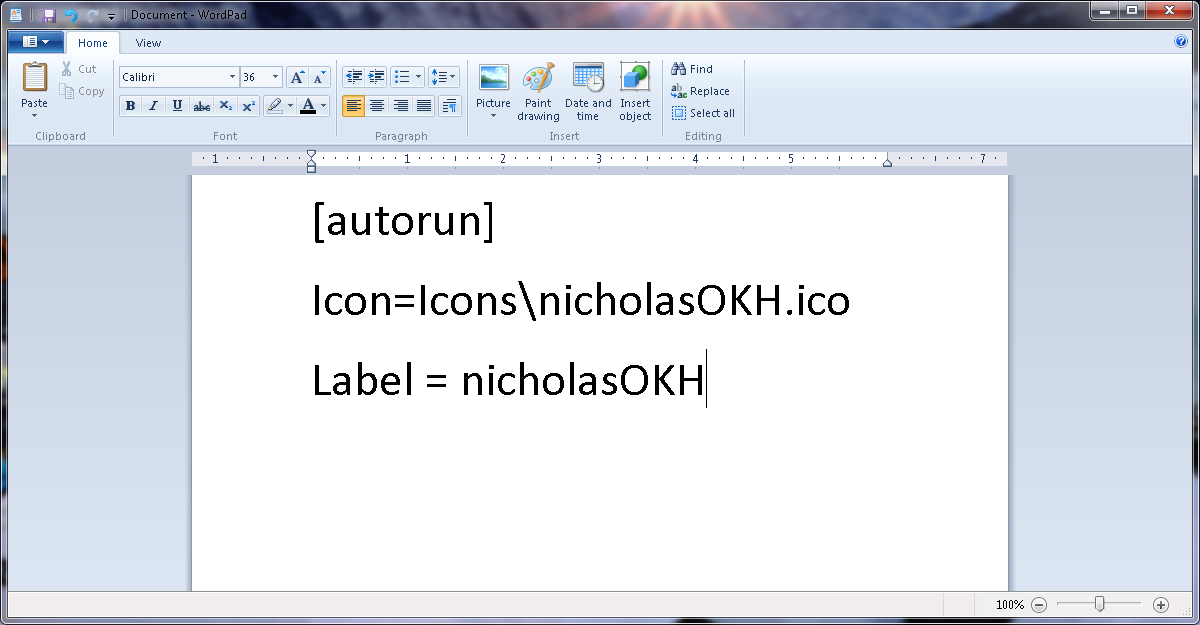
Task: Apply superscript formatting
Action: [x=249, y=105]
